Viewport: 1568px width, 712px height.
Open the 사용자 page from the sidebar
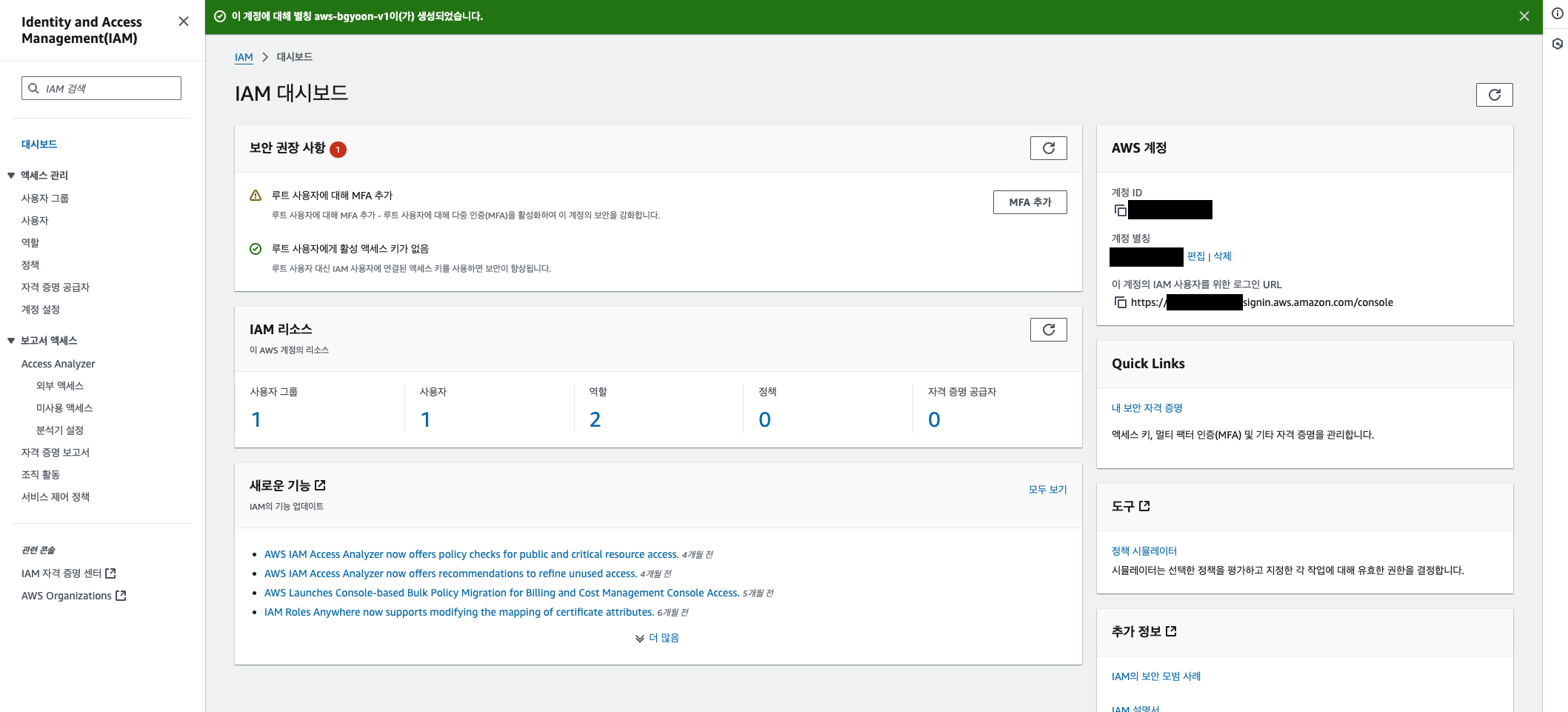click(35, 221)
